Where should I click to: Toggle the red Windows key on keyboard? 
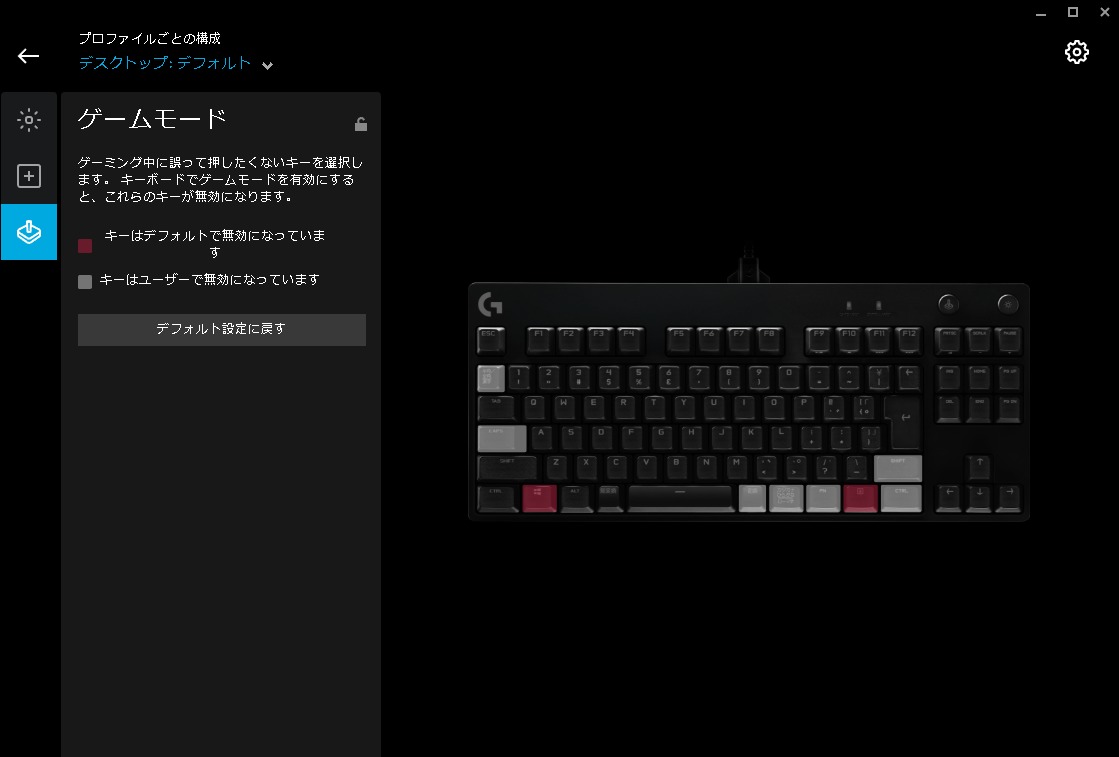pyautogui.click(x=539, y=497)
